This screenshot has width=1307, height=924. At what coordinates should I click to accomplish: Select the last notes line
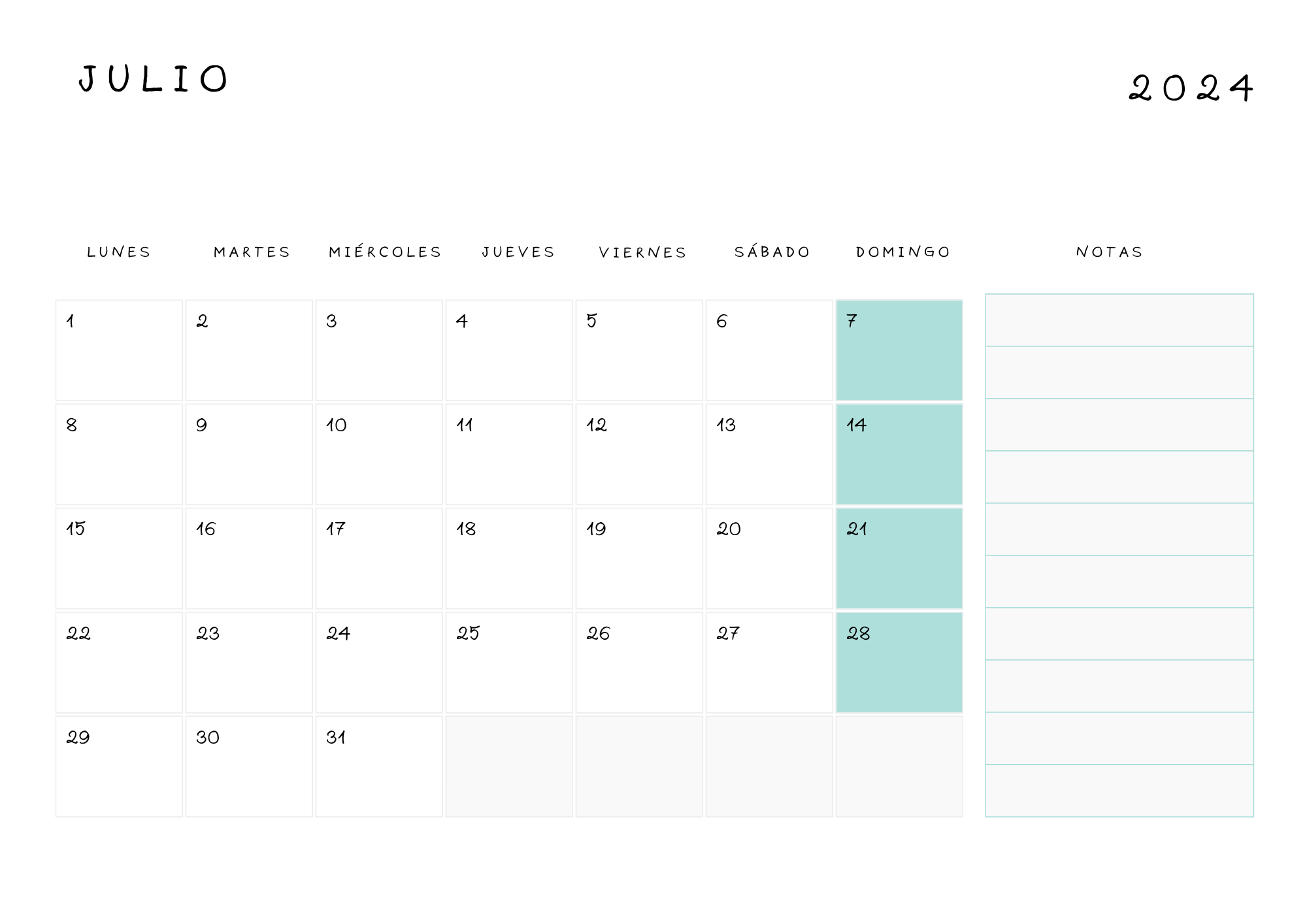click(1119, 791)
